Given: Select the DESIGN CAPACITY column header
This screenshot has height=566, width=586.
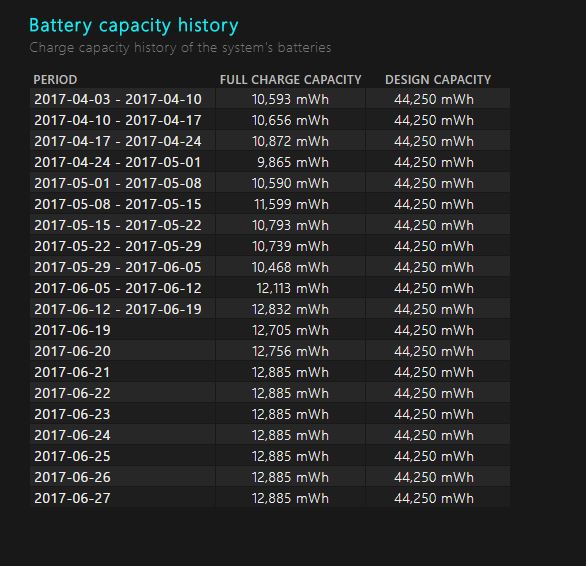Looking at the screenshot, I should [x=438, y=80].
